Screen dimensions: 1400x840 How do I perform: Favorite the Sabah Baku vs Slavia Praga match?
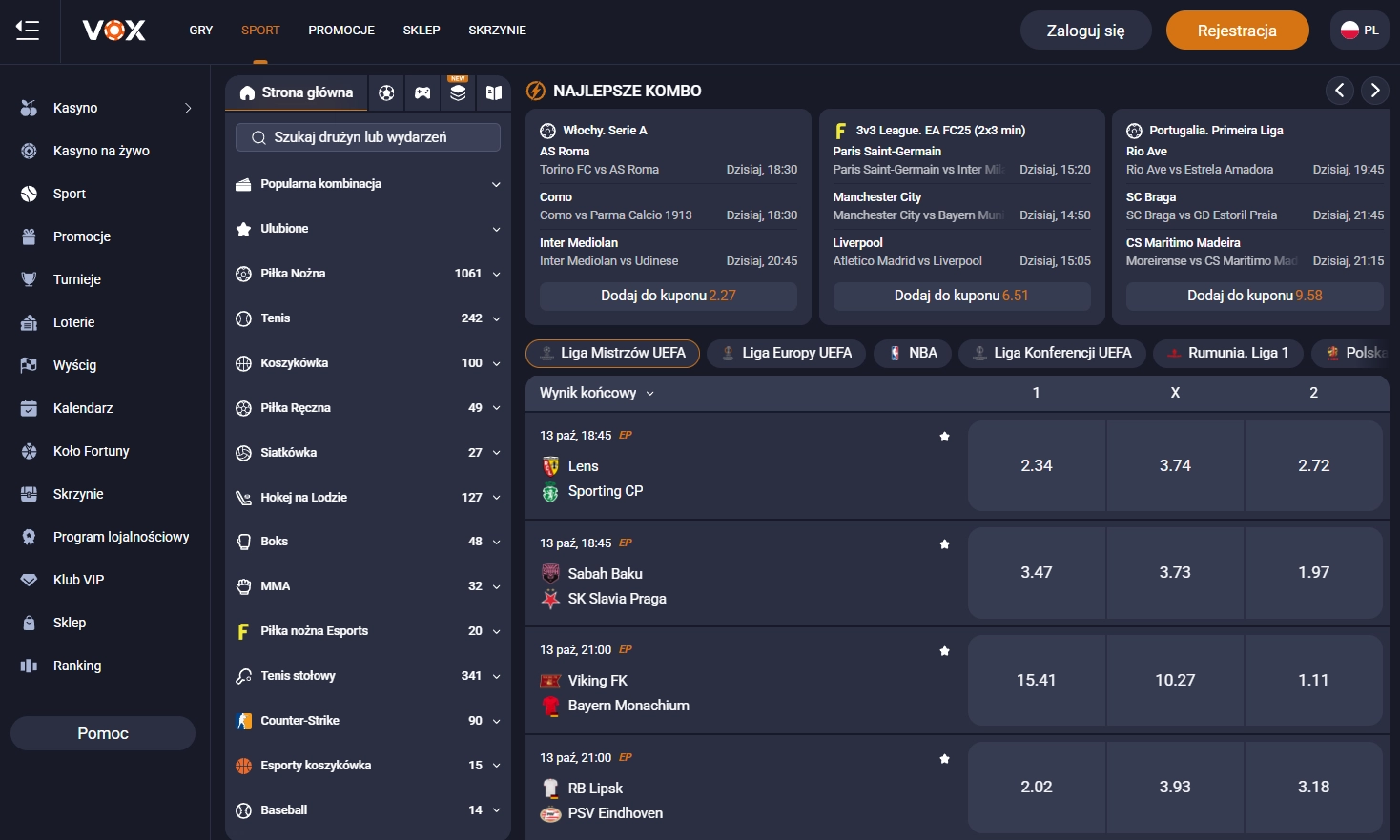tap(944, 544)
